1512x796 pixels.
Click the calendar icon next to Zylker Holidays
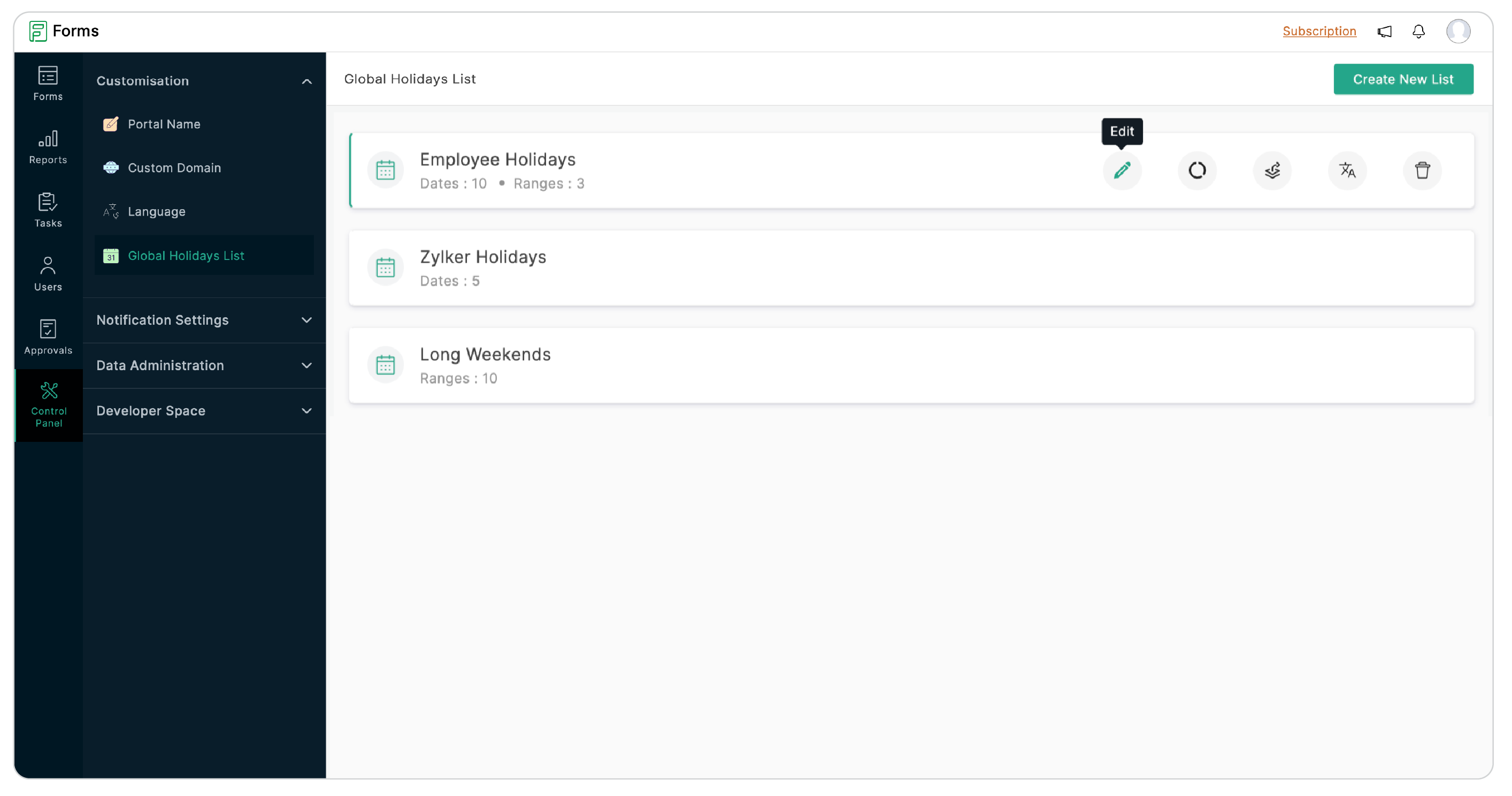(x=386, y=267)
